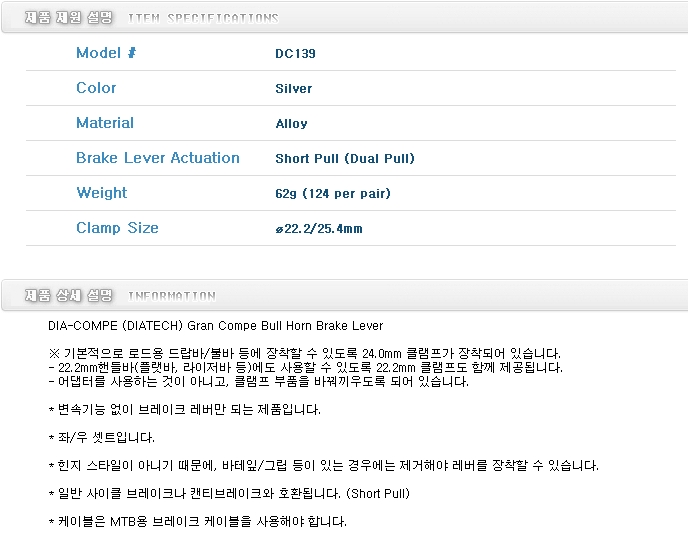The image size is (688, 549).
Task: Click the line mentioning '24.0mm 클램프'
Action: tap(305, 353)
